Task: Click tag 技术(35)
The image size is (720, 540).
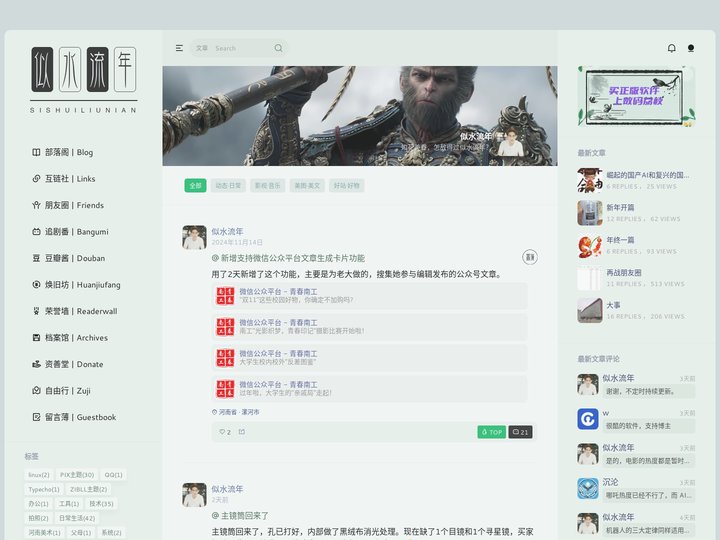Action: (x=101, y=504)
